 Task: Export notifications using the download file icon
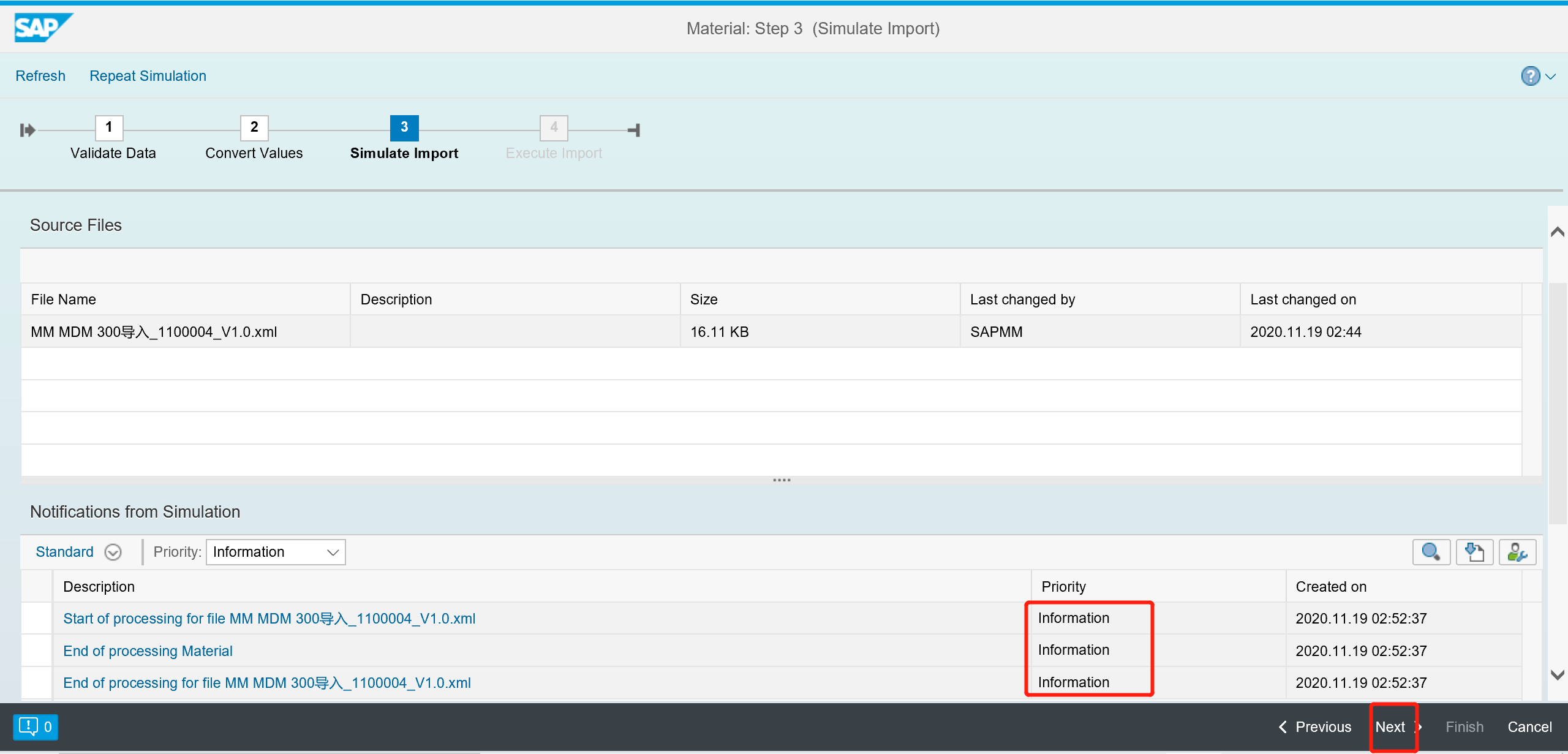[1474, 552]
